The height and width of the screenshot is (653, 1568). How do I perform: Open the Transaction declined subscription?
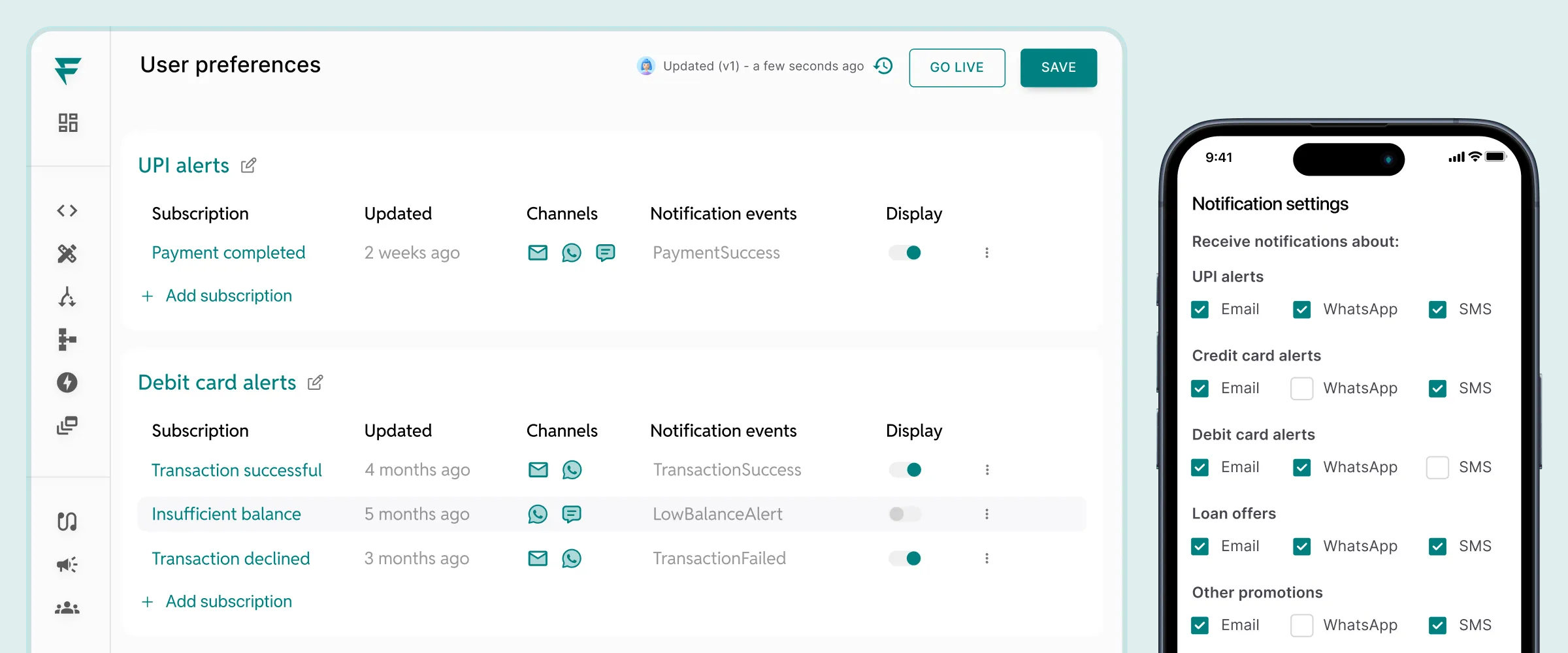231,558
